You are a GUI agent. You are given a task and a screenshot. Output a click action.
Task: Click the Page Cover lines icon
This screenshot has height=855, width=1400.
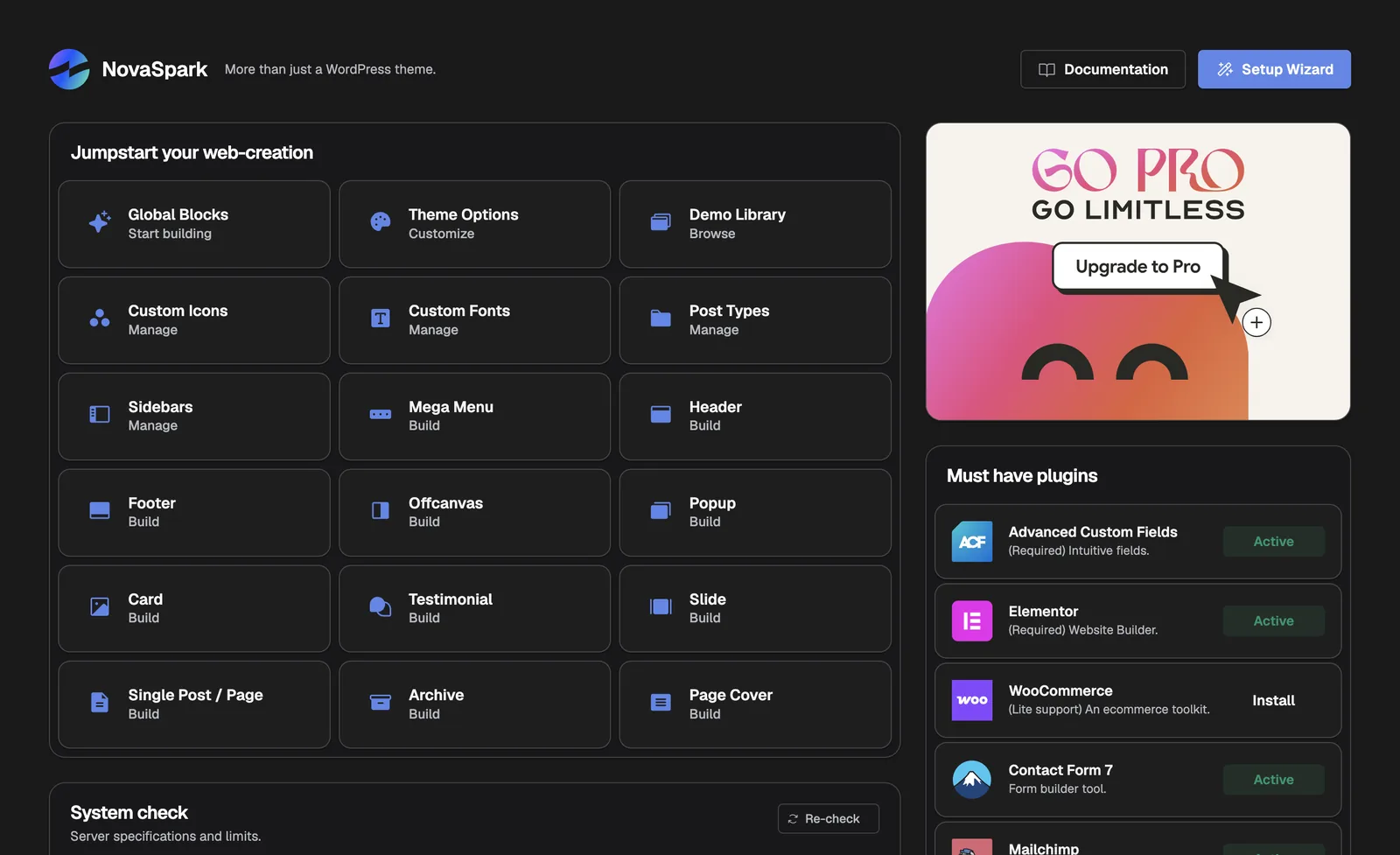661,703
